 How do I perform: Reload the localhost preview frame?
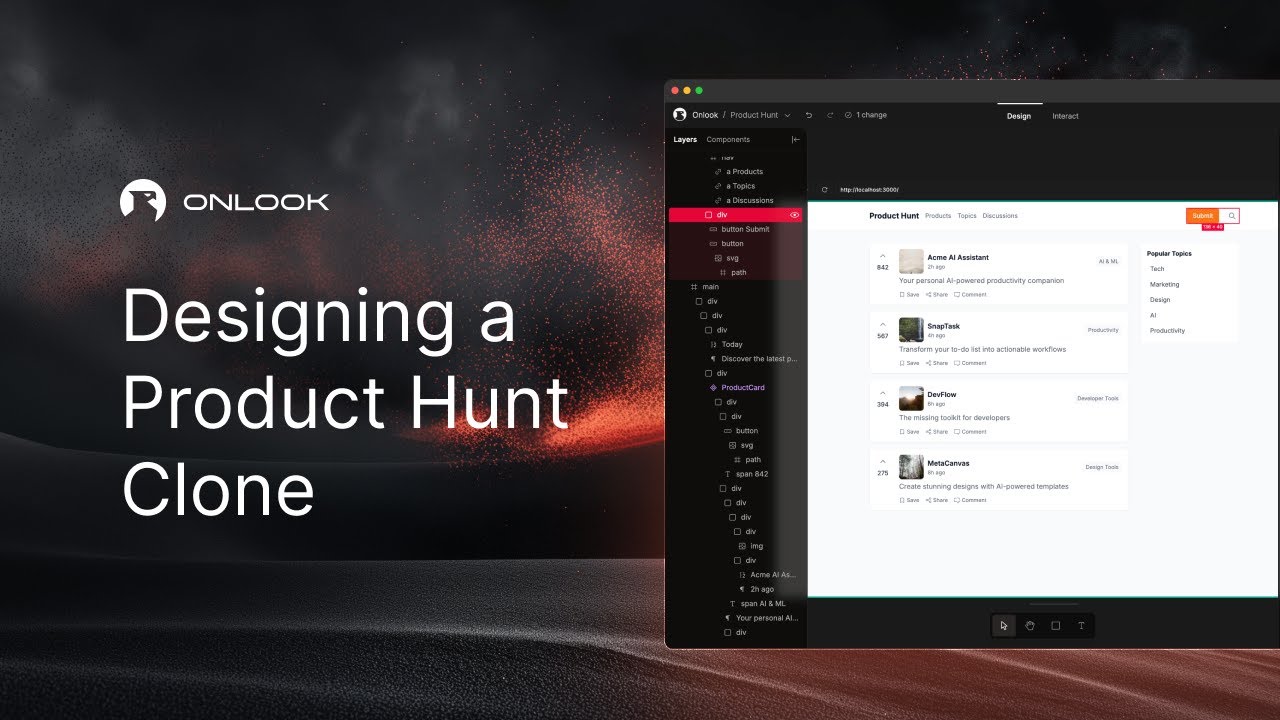[825, 190]
